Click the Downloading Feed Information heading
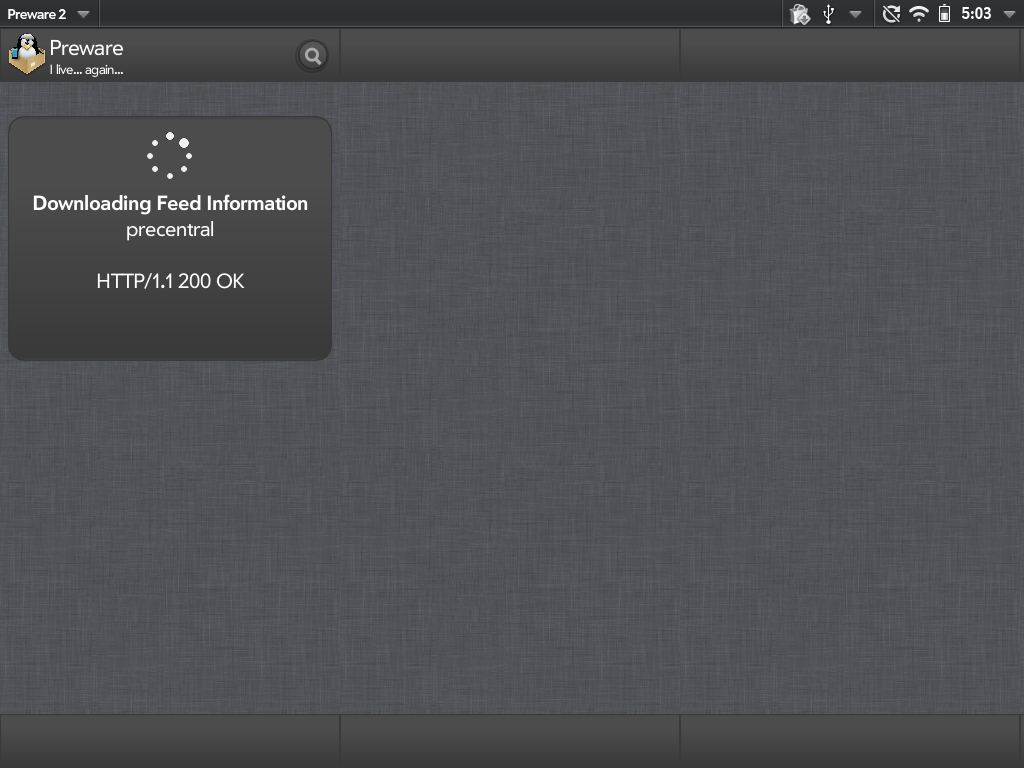 pos(170,204)
